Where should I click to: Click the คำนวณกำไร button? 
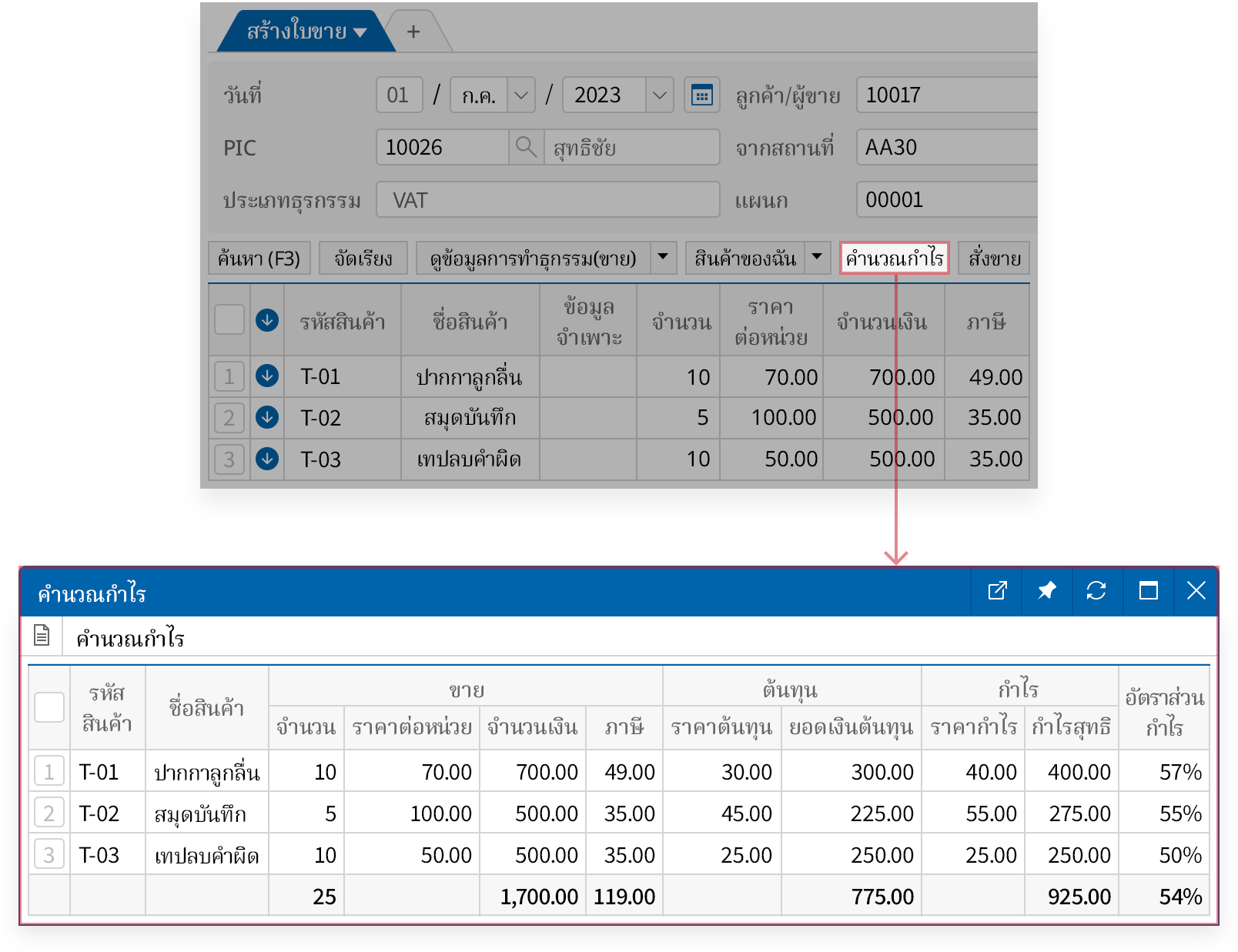[x=894, y=258]
